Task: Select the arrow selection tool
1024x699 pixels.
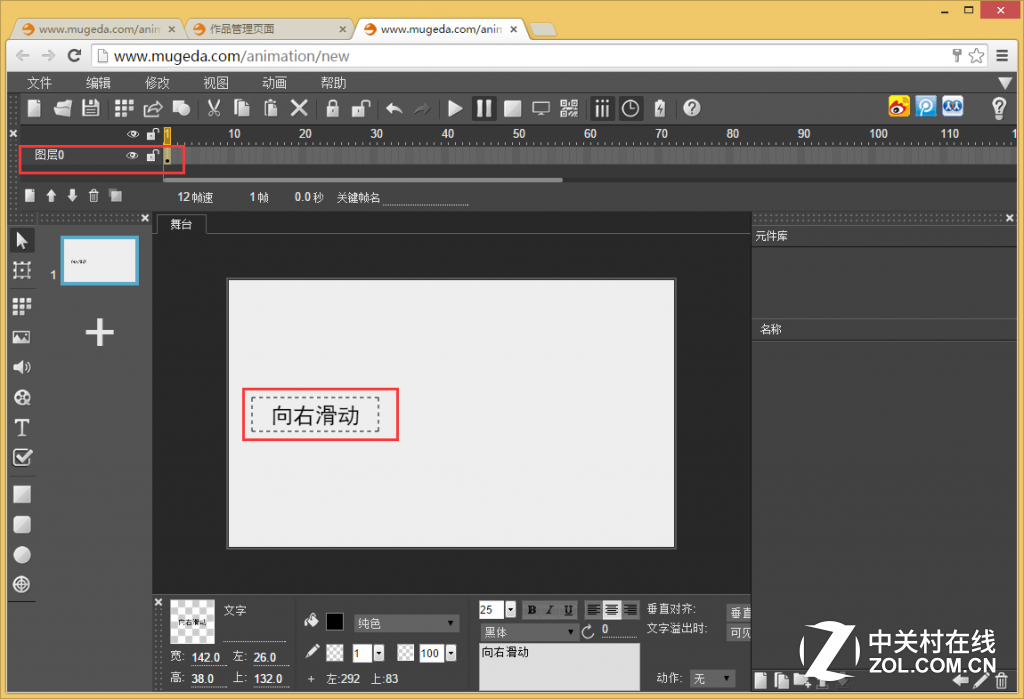Action: 22,240
